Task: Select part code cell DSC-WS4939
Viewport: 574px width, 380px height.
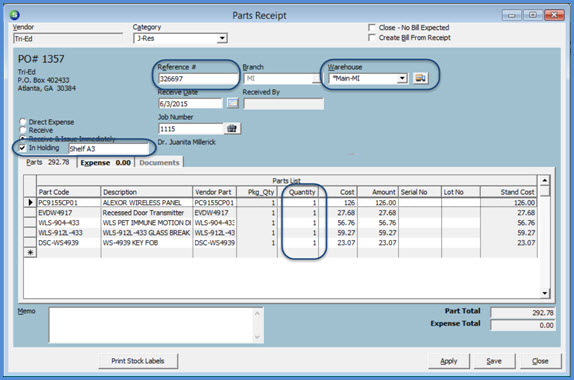Action: point(68,242)
